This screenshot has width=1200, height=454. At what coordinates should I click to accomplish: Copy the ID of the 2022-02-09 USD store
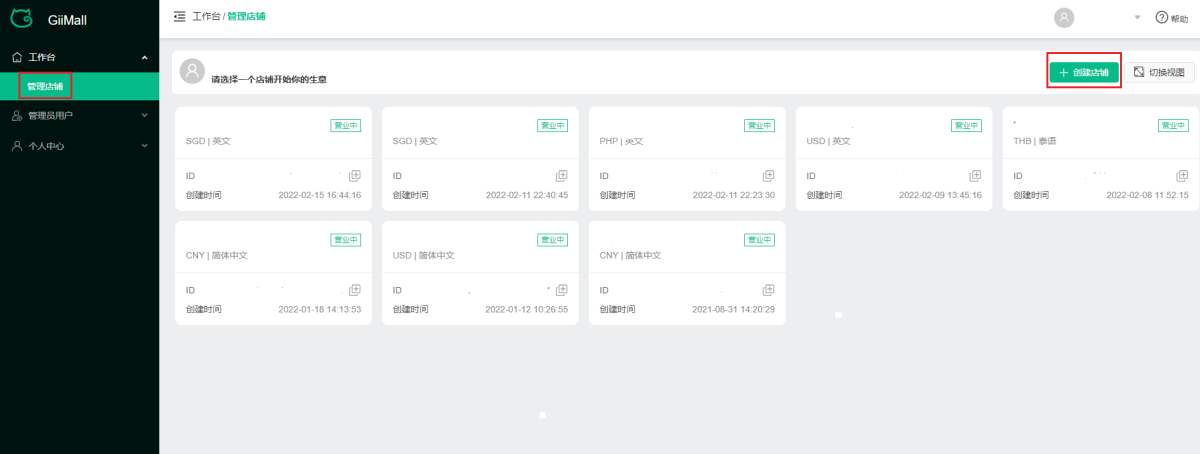[975, 176]
